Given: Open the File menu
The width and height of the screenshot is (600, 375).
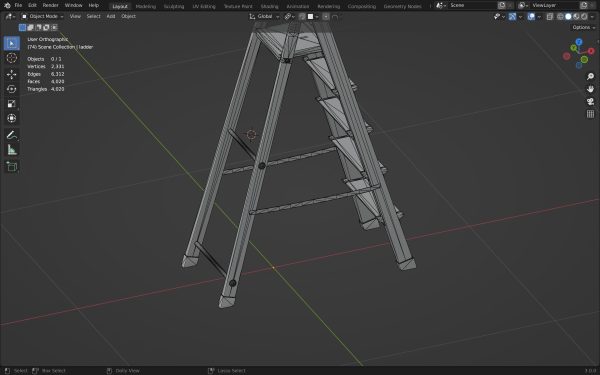Looking at the screenshot, I should click(x=18, y=5).
